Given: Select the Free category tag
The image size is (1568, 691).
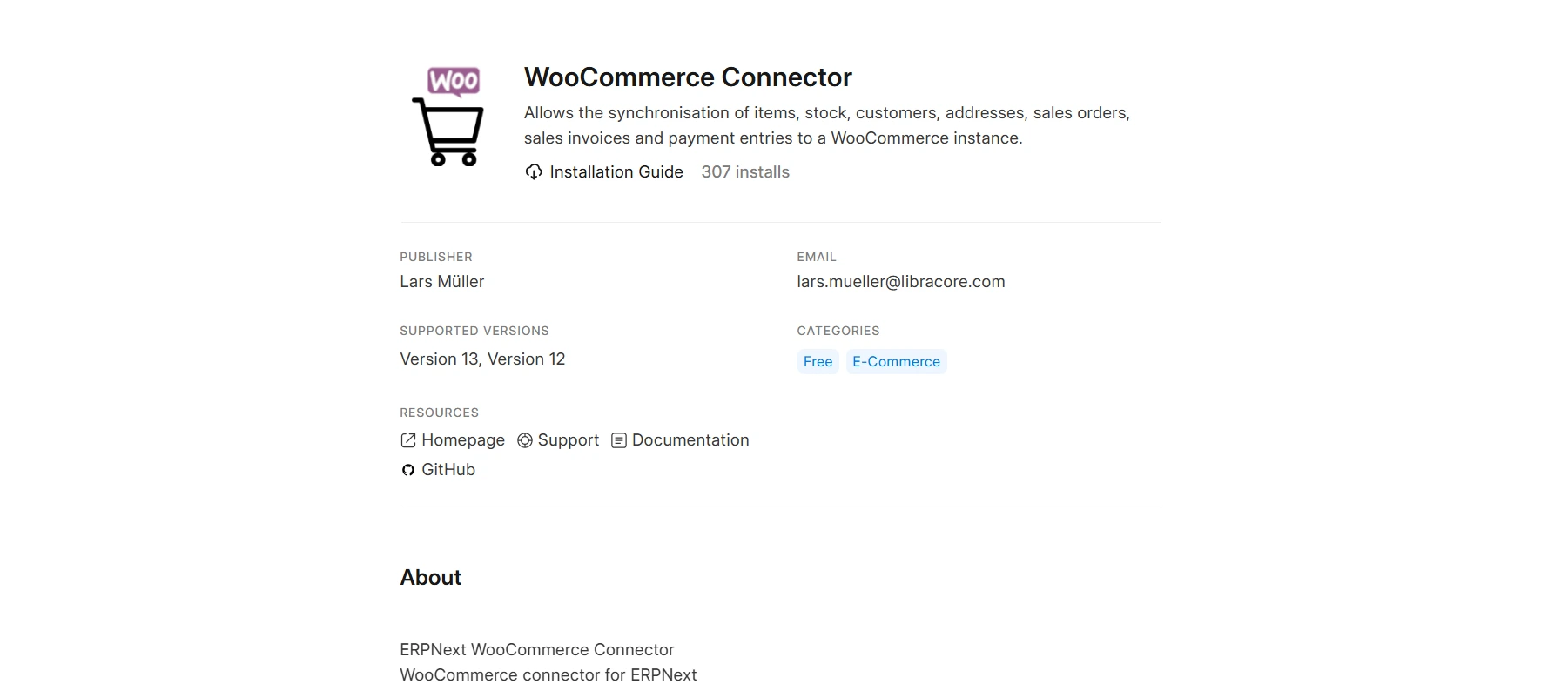Looking at the screenshot, I should click(818, 362).
